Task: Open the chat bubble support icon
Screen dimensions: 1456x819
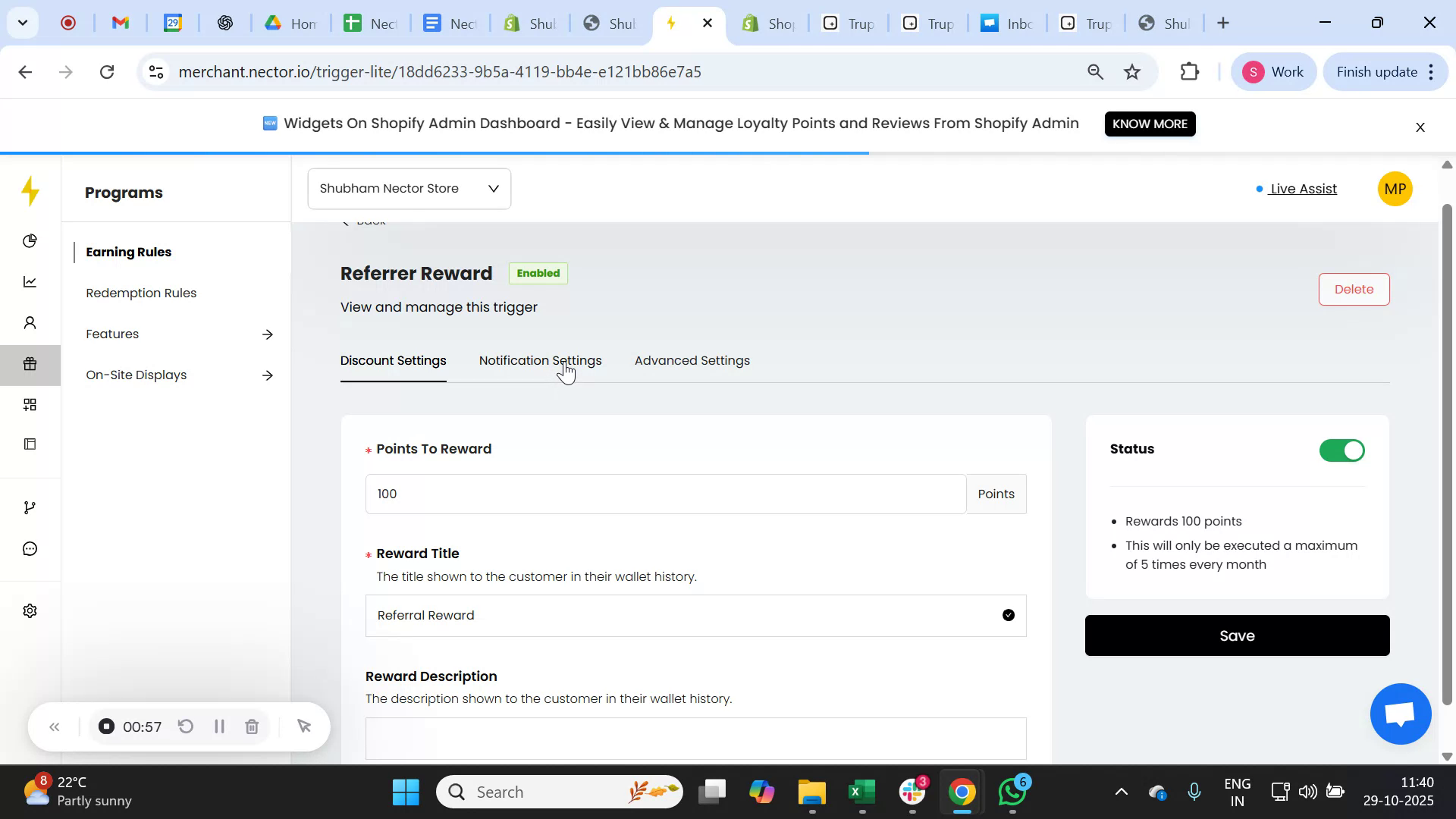Action: click(x=30, y=548)
